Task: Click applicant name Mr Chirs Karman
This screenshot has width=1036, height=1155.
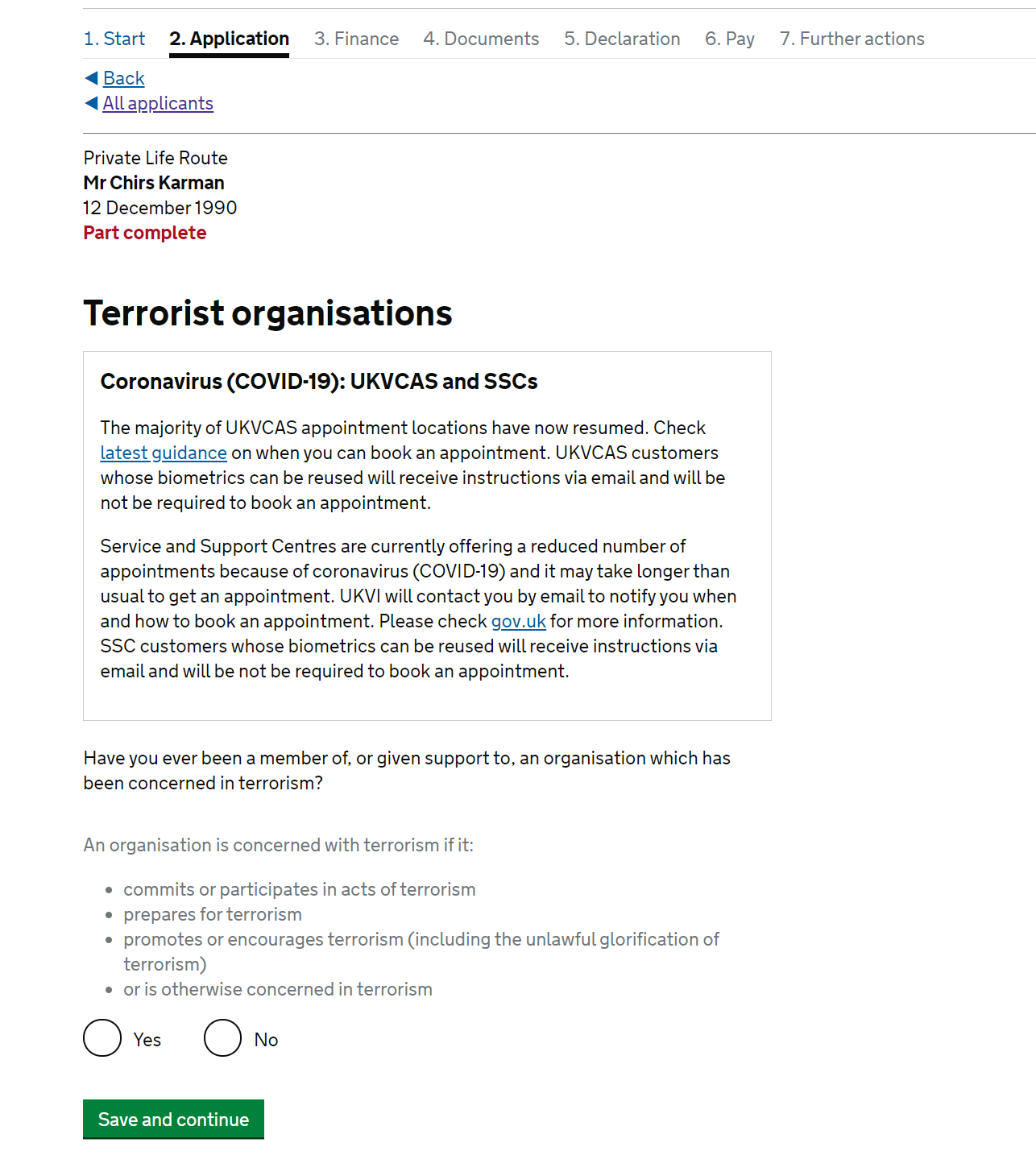Action: point(154,183)
